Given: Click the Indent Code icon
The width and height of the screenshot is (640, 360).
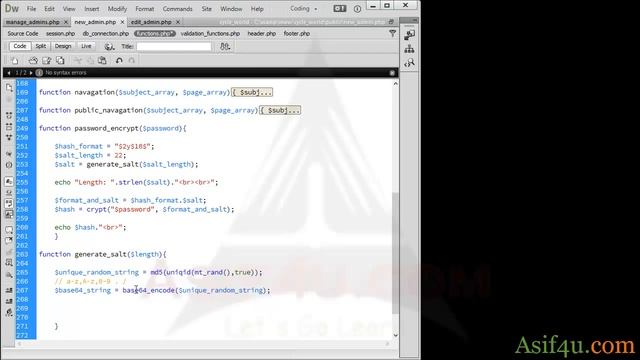Looking at the screenshot, I should click(x=9, y=291).
